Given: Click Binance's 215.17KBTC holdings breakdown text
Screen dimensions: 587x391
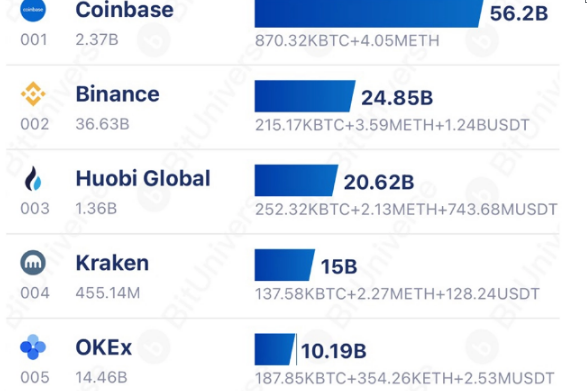Looking at the screenshot, I should click(392, 125).
